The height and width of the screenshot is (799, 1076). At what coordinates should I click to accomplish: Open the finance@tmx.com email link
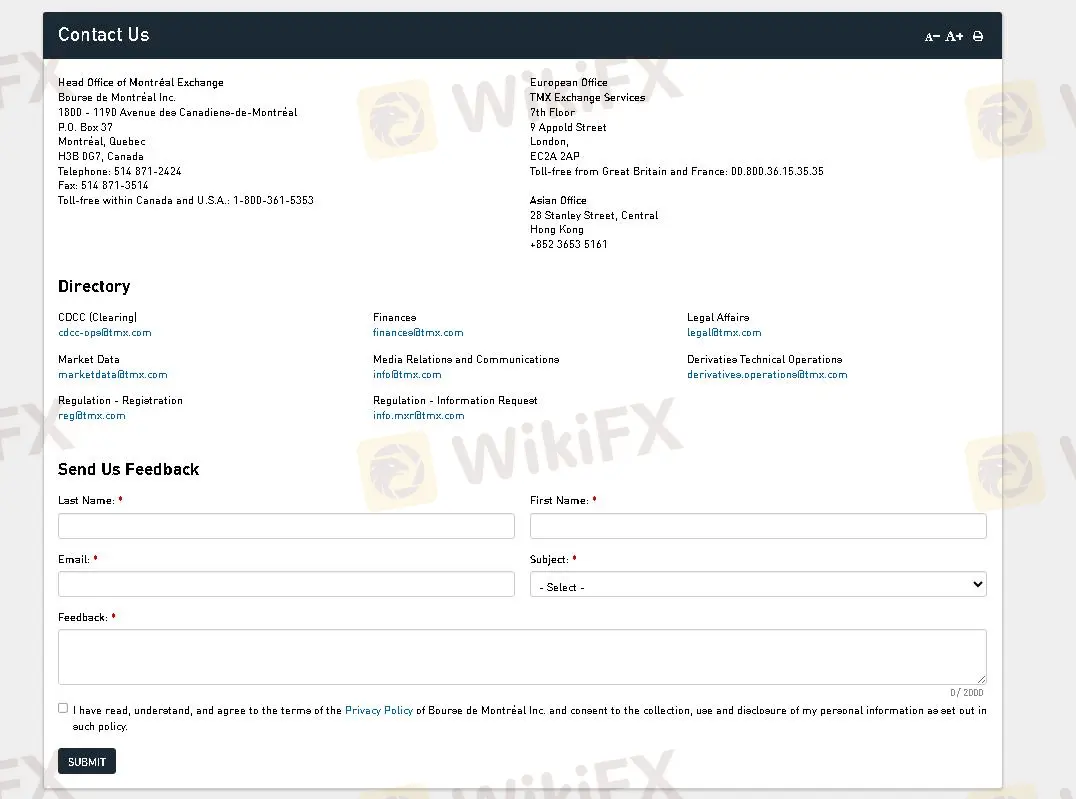(418, 333)
